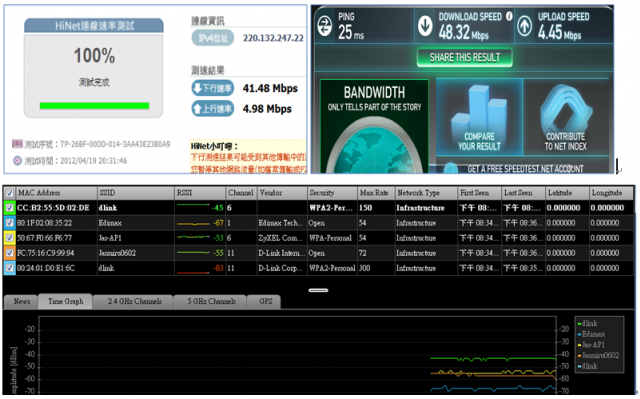This screenshot has width=640, height=399.
Task: Click the ping arrows icon in Speedtest
Action: tap(325, 26)
